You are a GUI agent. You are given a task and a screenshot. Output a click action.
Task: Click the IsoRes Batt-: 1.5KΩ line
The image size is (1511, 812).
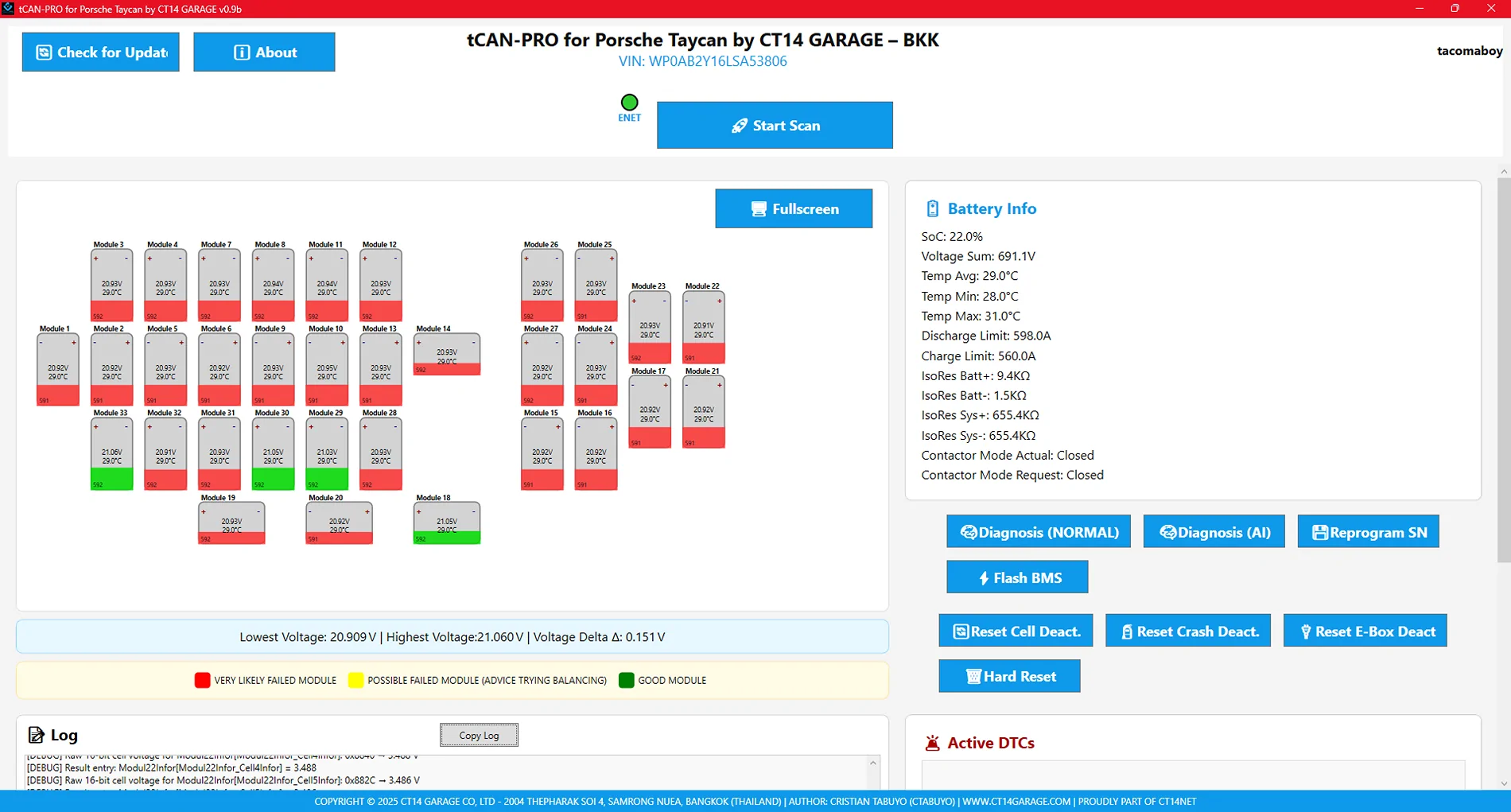pos(973,395)
